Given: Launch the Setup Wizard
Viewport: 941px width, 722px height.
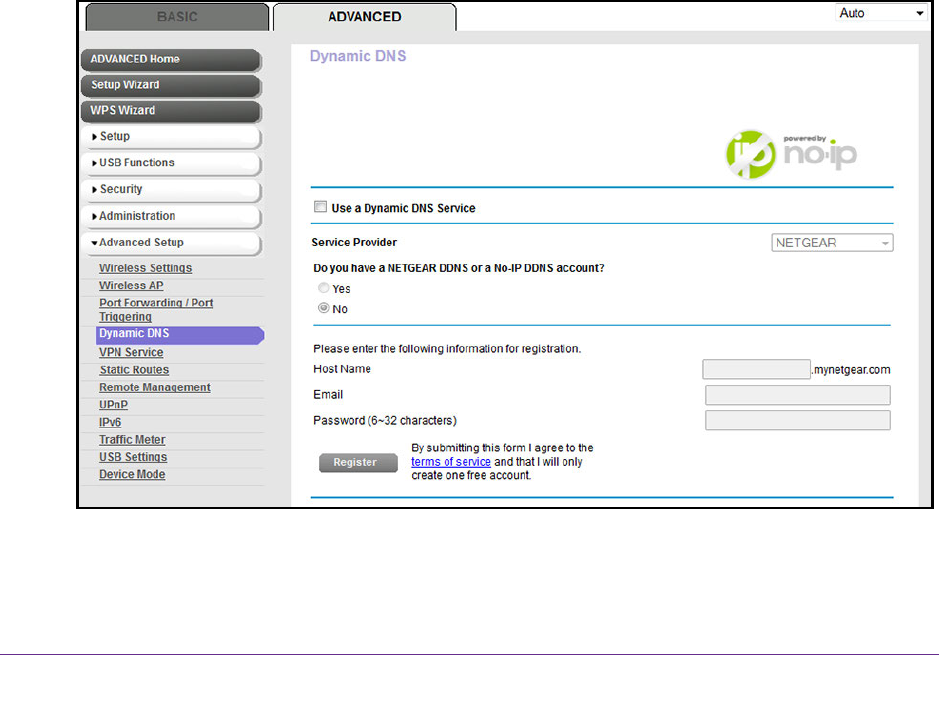Looking at the screenshot, I should (171, 85).
